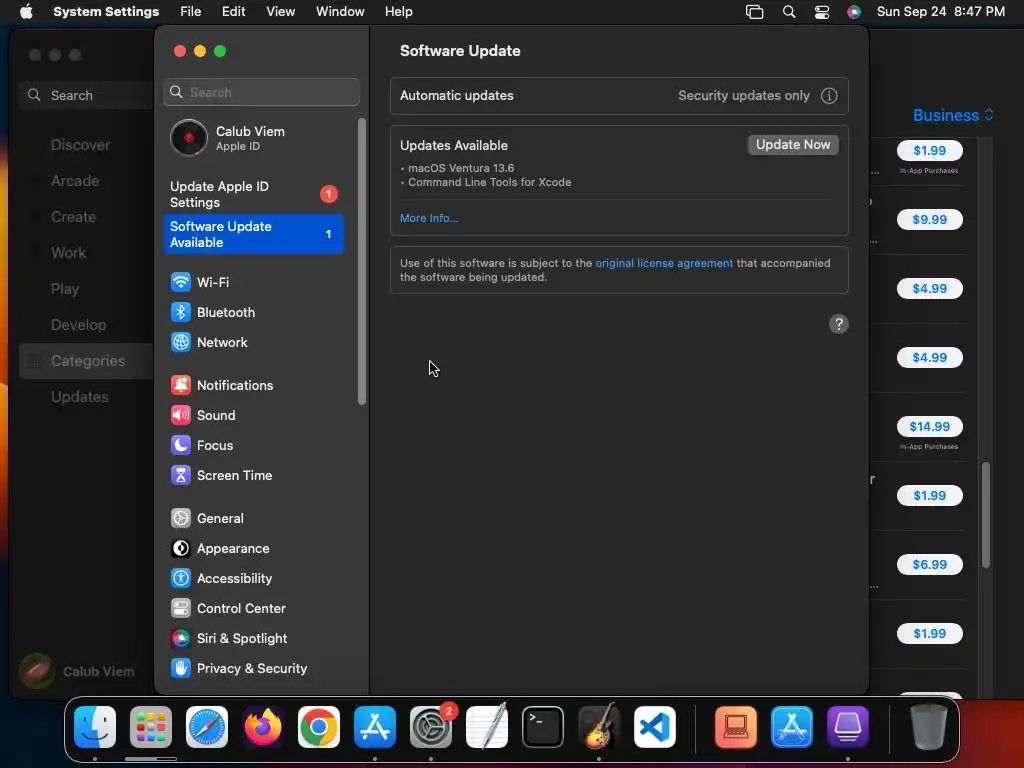The width and height of the screenshot is (1024, 768).
Task: Select Play in App Store sidebar
Action: pos(65,289)
